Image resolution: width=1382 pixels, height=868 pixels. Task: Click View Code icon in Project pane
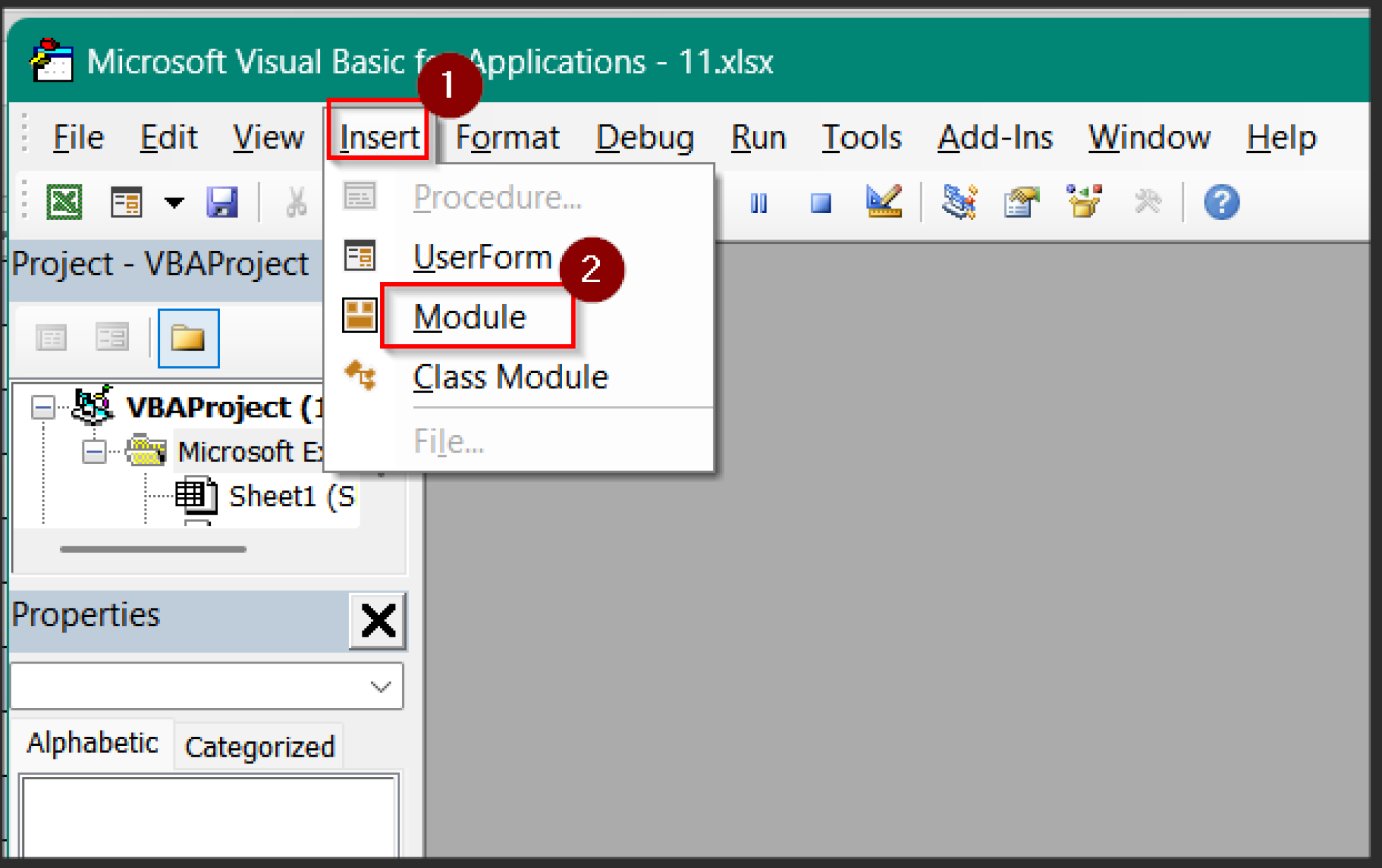(51, 337)
